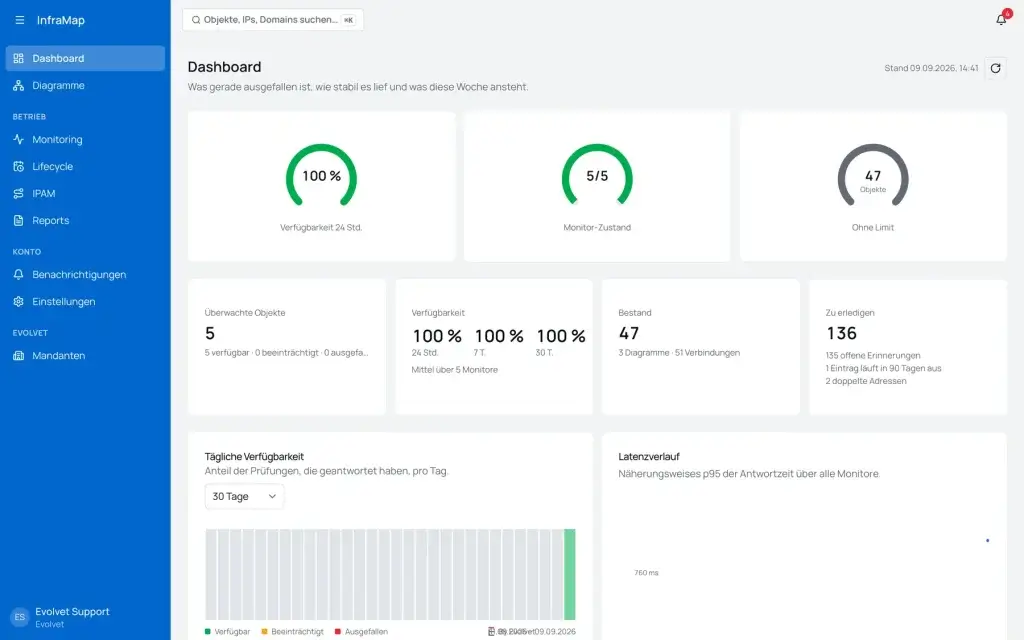Open Benachrichtigungen settings

pos(85,274)
